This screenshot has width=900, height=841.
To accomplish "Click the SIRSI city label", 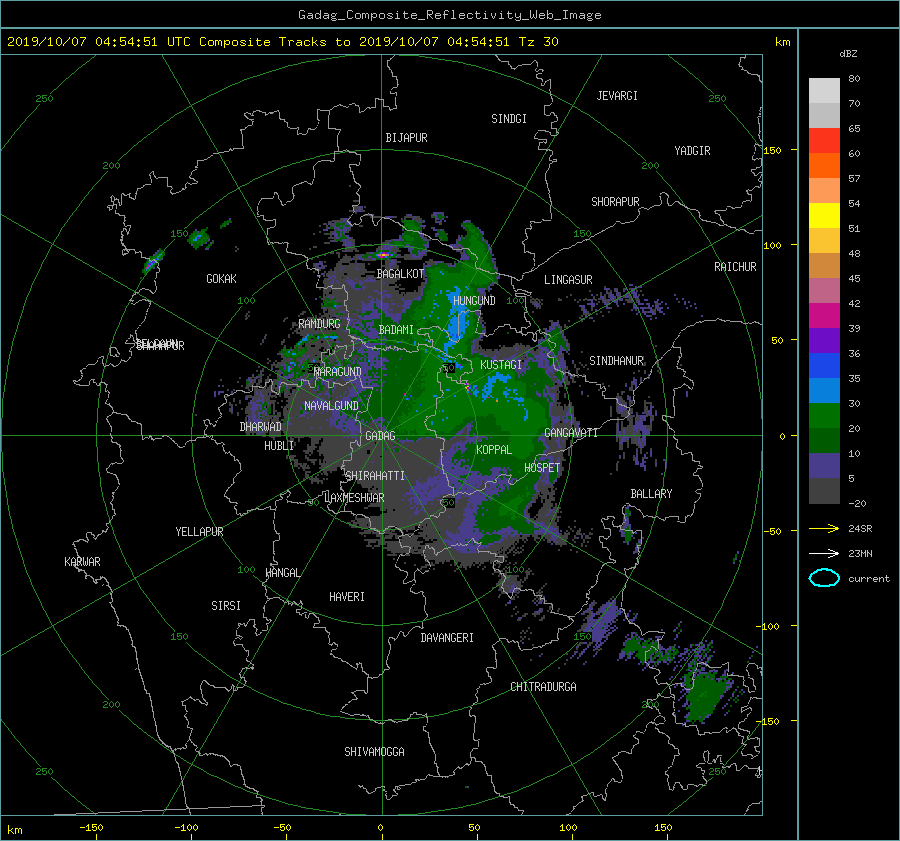I will [x=226, y=606].
